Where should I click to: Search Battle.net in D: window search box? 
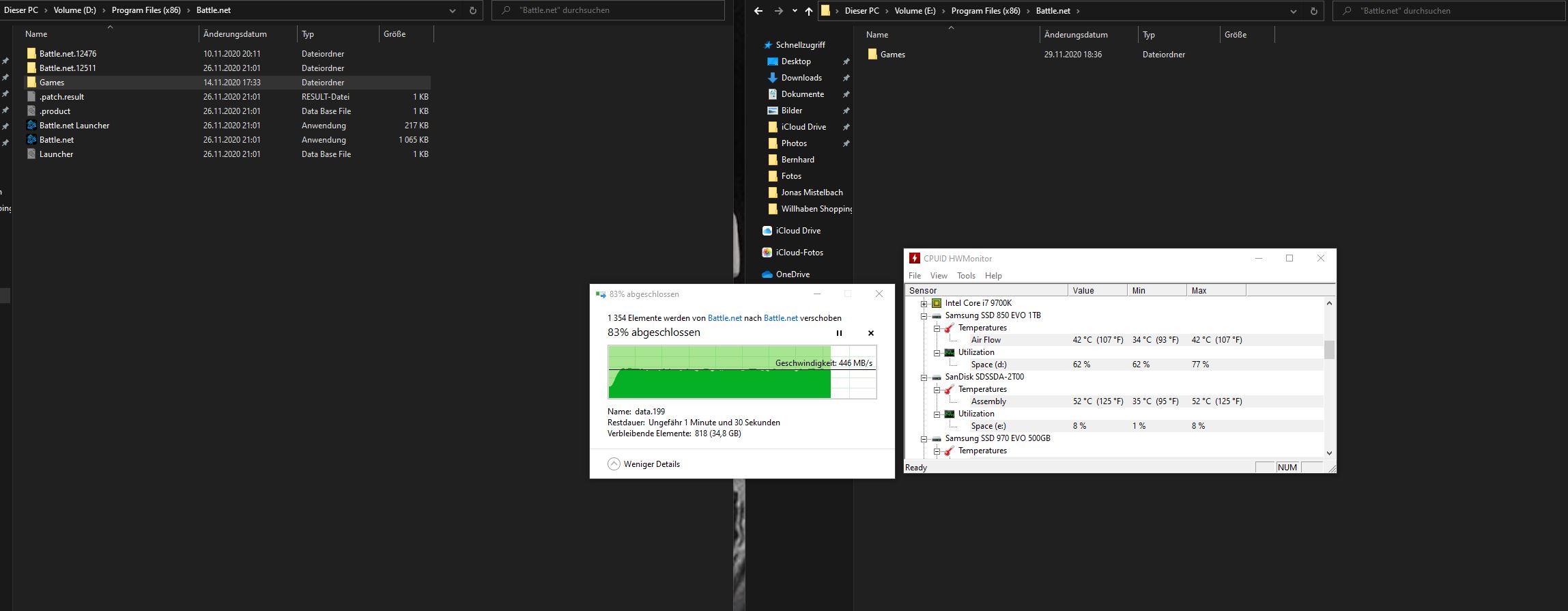click(608, 10)
